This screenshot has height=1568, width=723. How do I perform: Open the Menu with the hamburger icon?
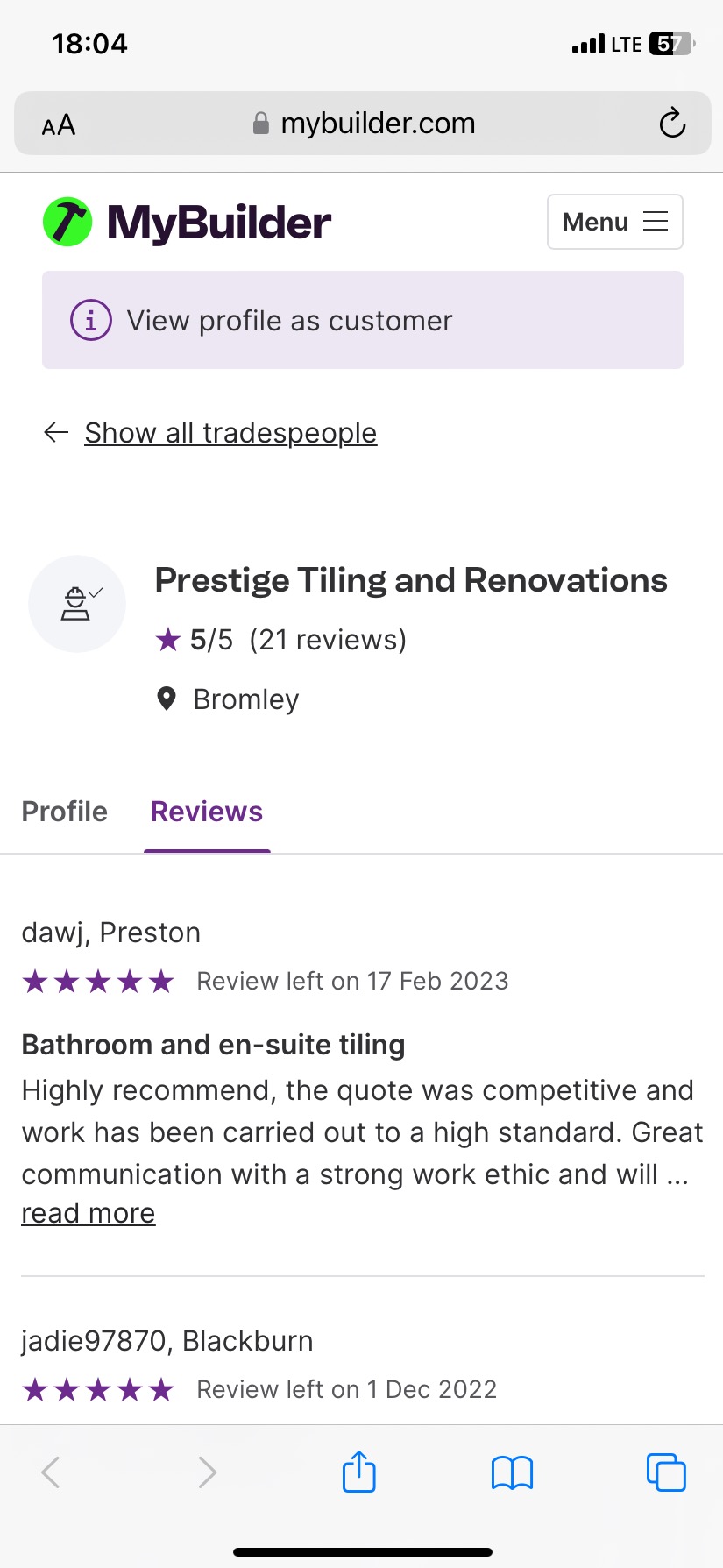[x=613, y=222]
